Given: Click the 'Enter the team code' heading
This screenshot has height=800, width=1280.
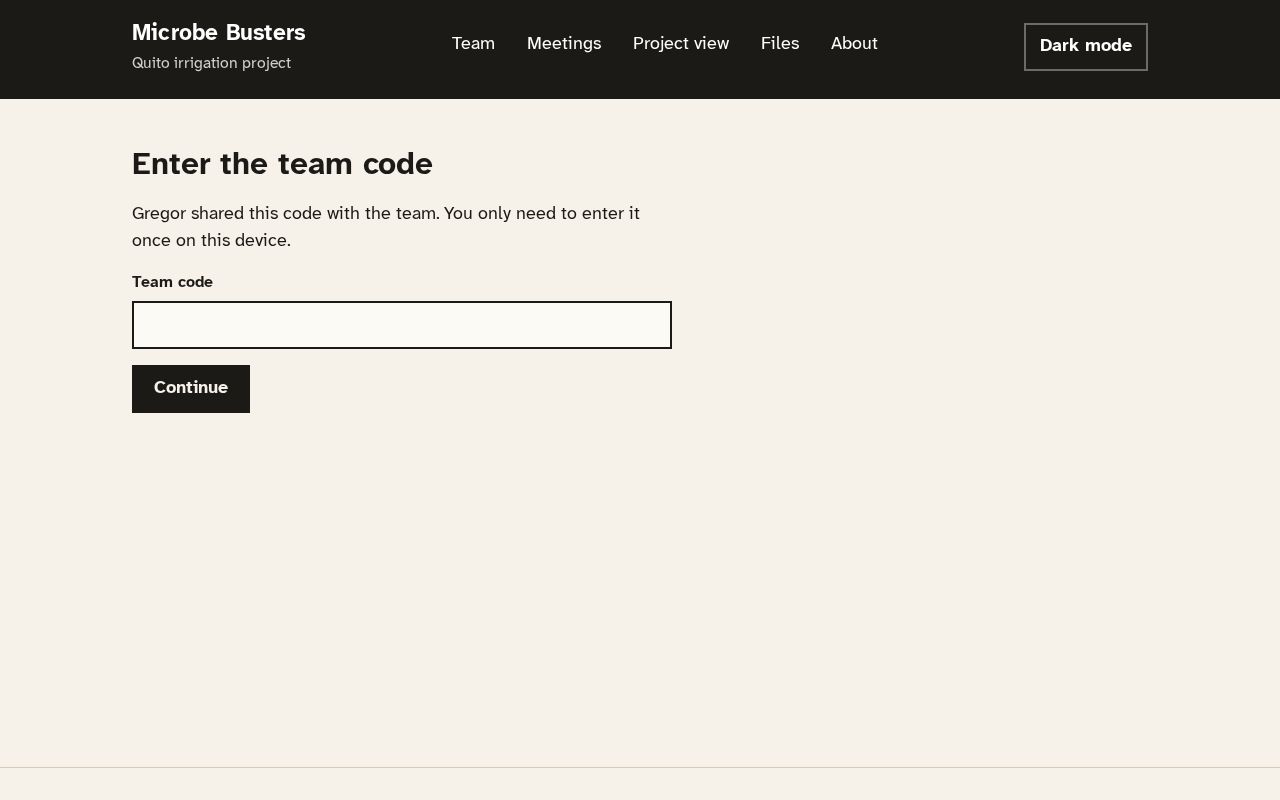Looking at the screenshot, I should (x=282, y=164).
